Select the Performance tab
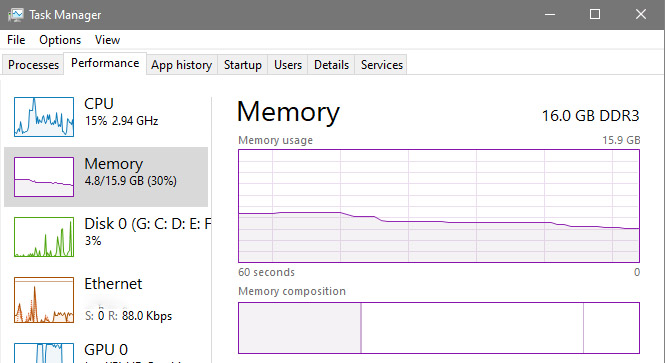Image resolution: width=665 pixels, height=363 pixels. [x=105, y=63]
